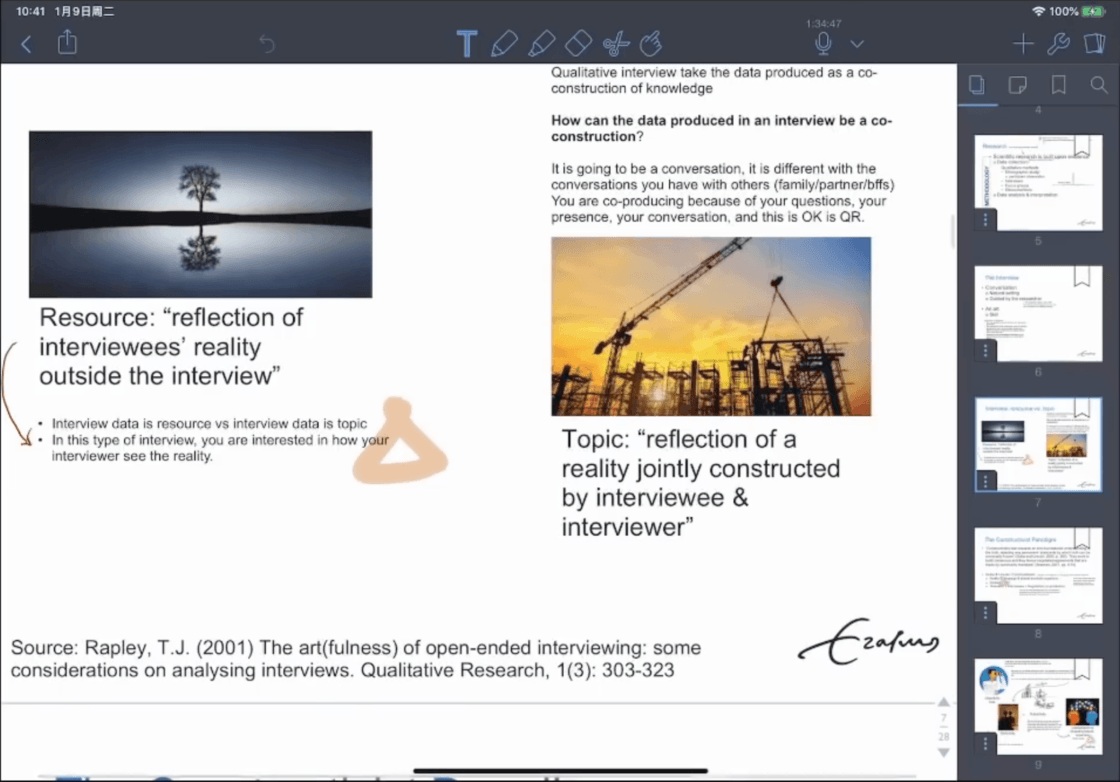The height and width of the screenshot is (782, 1120).
Task: Select the Eraser tool
Action: click(578, 44)
